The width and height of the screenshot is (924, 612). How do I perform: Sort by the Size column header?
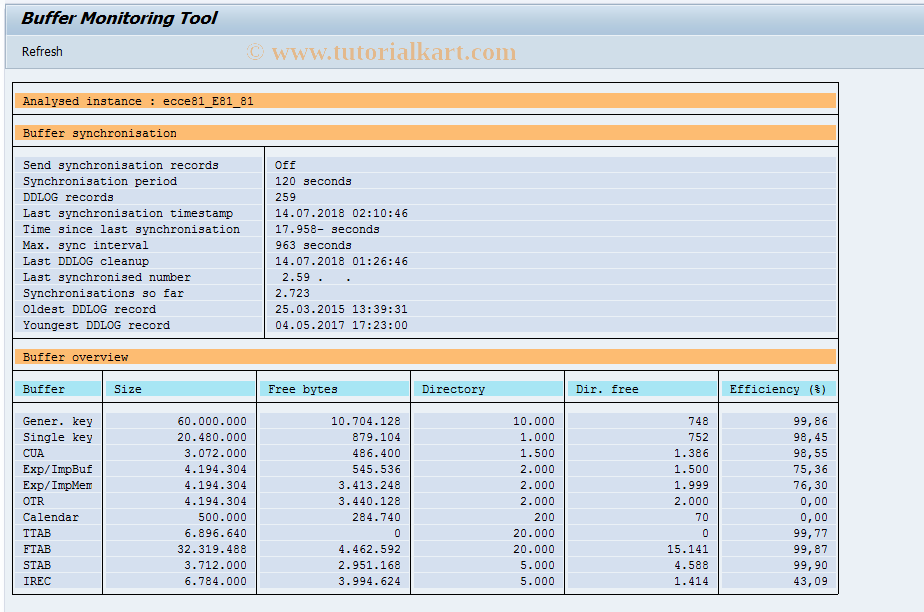coord(128,389)
